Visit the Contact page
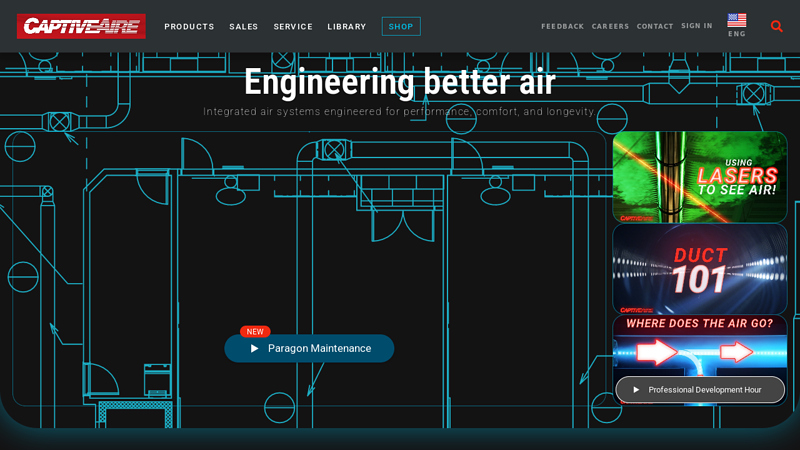Image resolution: width=800 pixels, height=450 pixels. (x=655, y=27)
